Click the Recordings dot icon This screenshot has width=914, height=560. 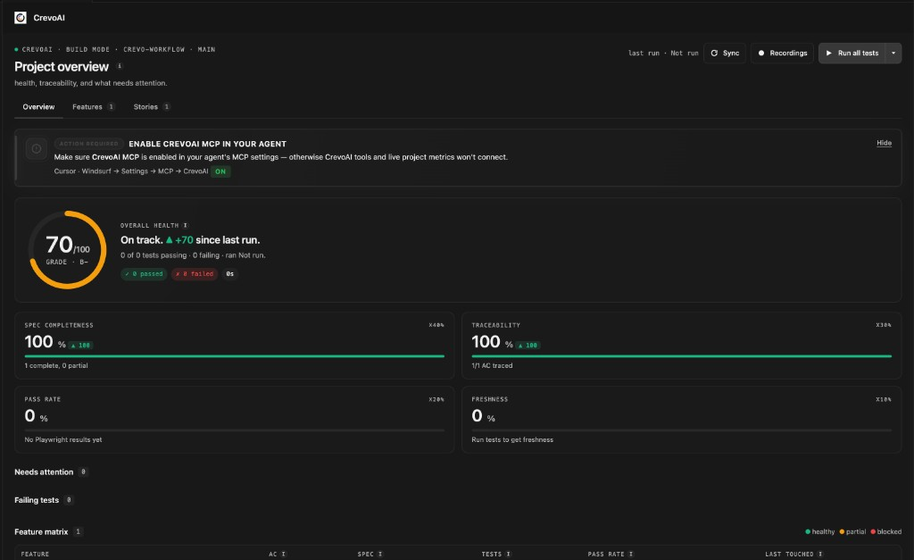pyautogui.click(x=761, y=53)
